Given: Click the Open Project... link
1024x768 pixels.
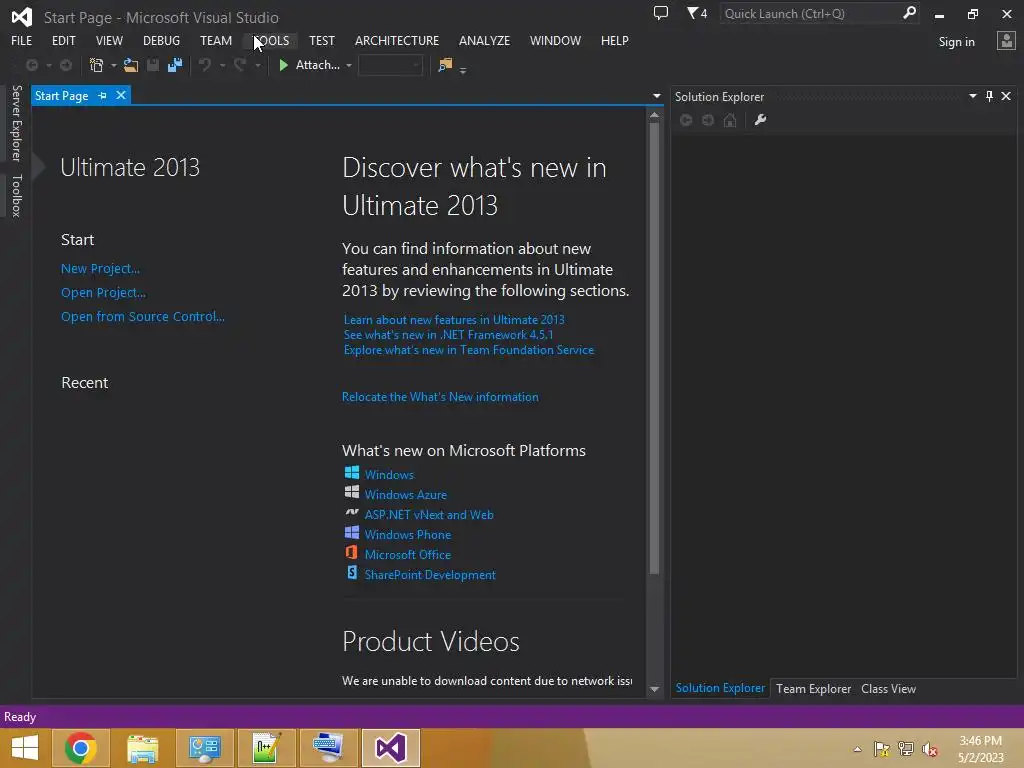Looking at the screenshot, I should pos(103,293).
